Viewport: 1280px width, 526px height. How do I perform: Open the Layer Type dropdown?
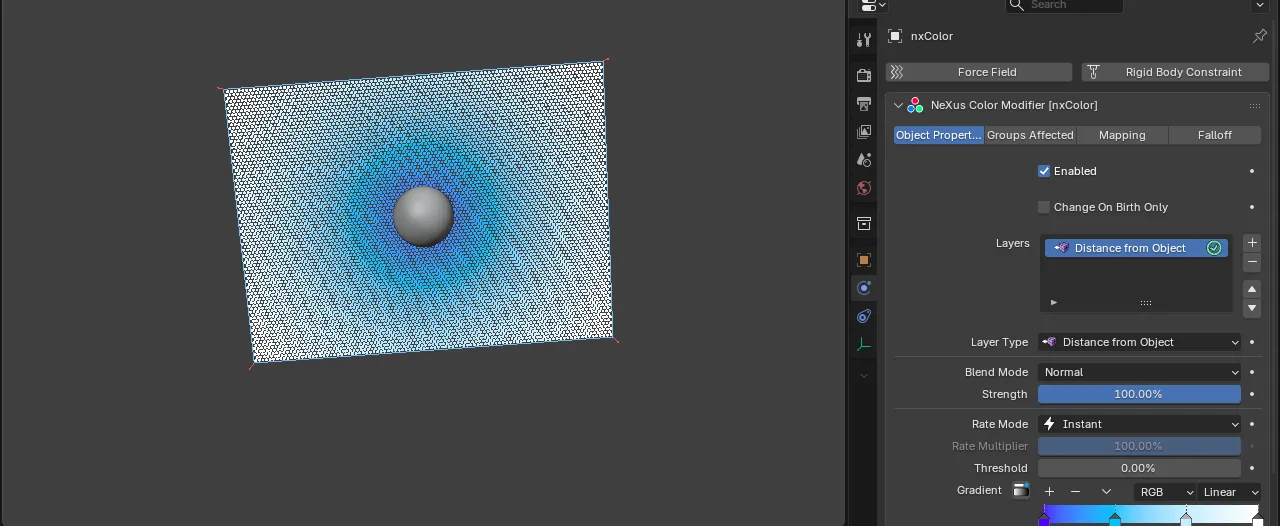[x=1139, y=342]
